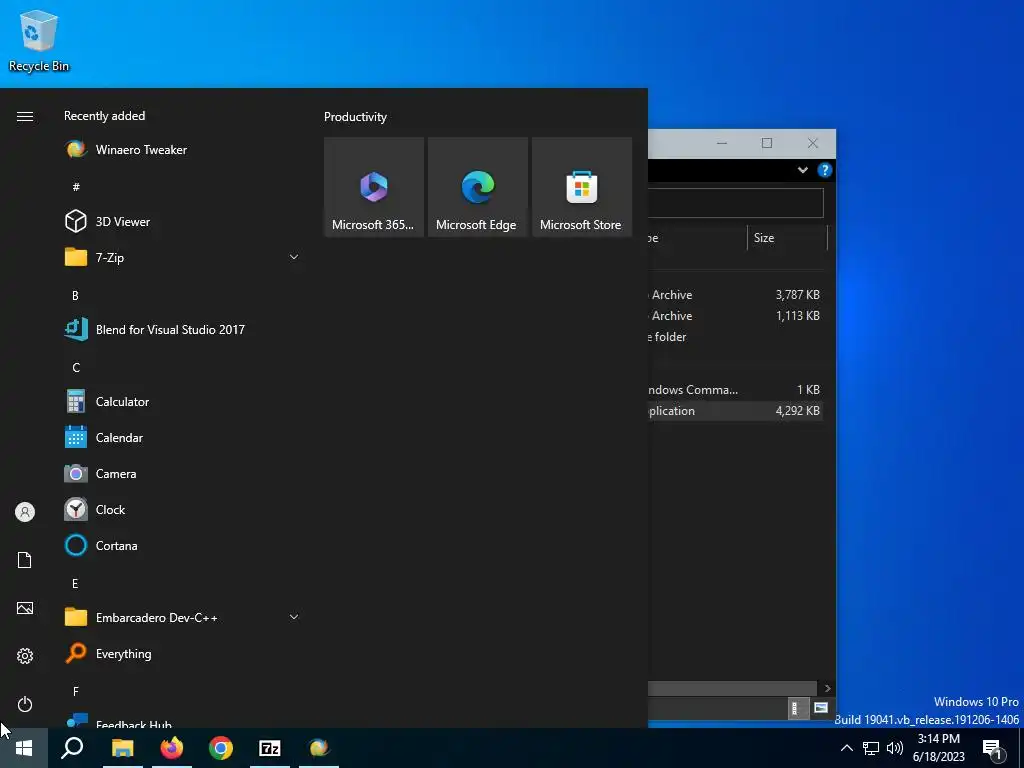
Task: Show hidden tray icons
Action: (x=846, y=748)
